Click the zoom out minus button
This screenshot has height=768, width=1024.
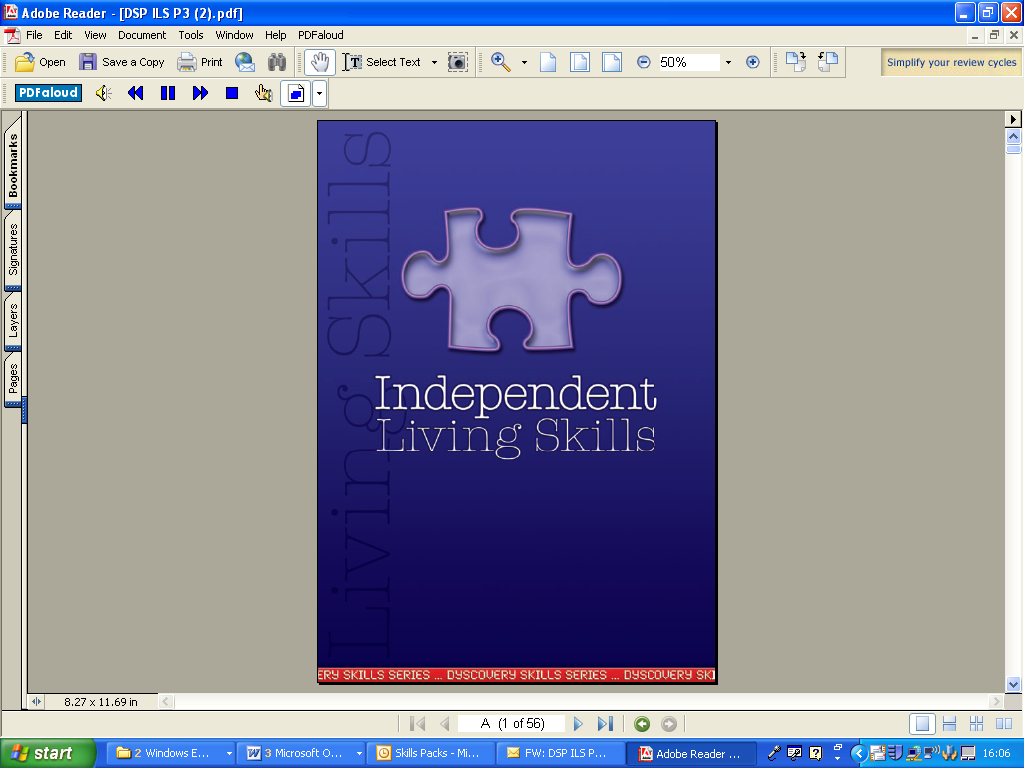coord(643,62)
